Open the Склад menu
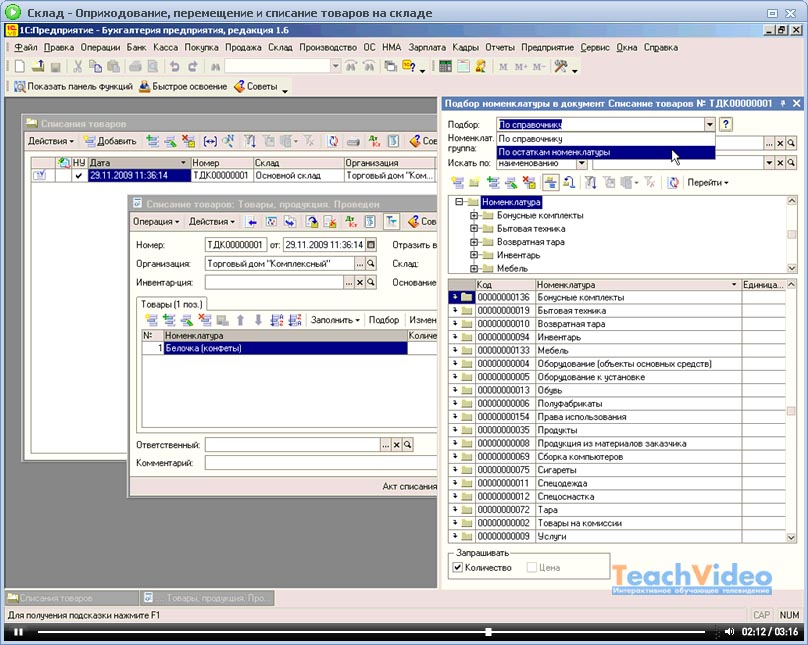This screenshot has height=645, width=808. click(x=280, y=47)
